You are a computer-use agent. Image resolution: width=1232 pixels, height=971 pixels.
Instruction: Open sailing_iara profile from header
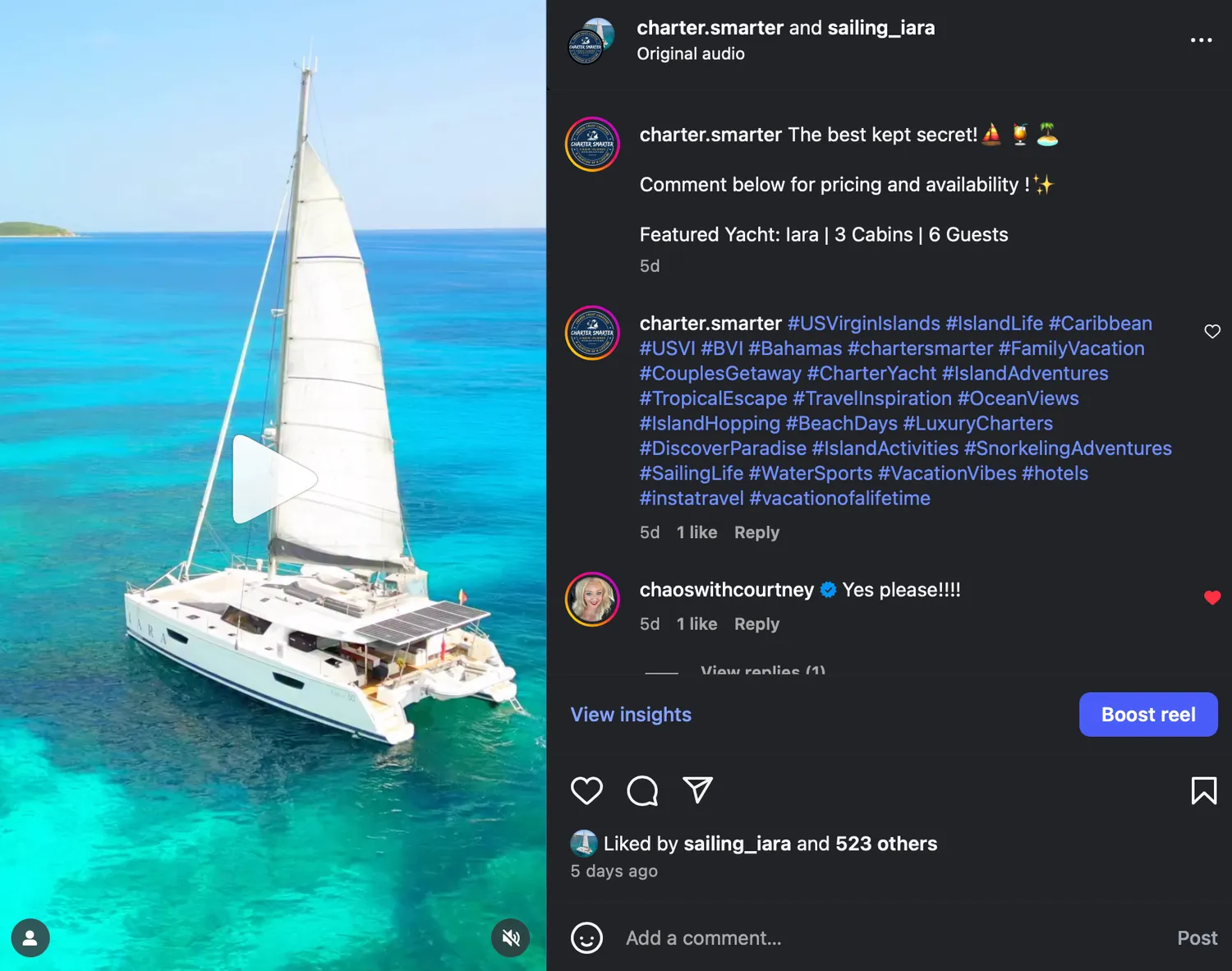point(880,28)
